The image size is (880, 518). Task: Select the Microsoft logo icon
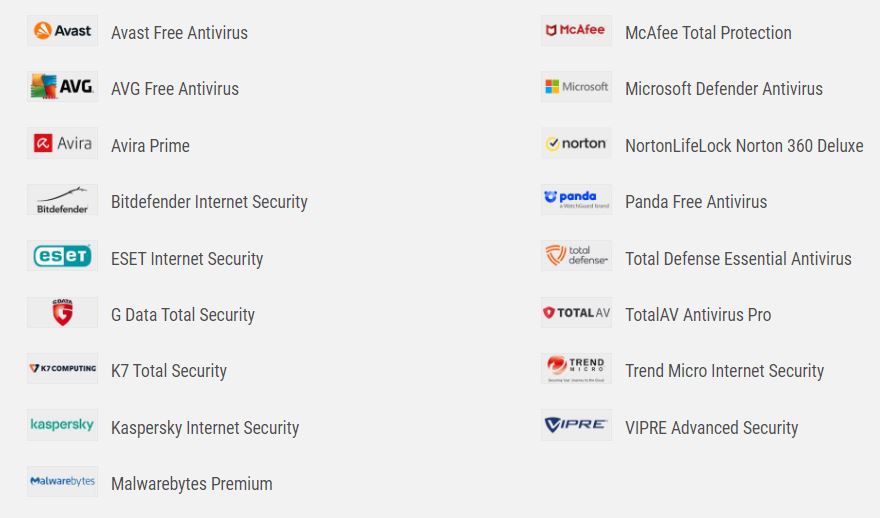coord(576,87)
